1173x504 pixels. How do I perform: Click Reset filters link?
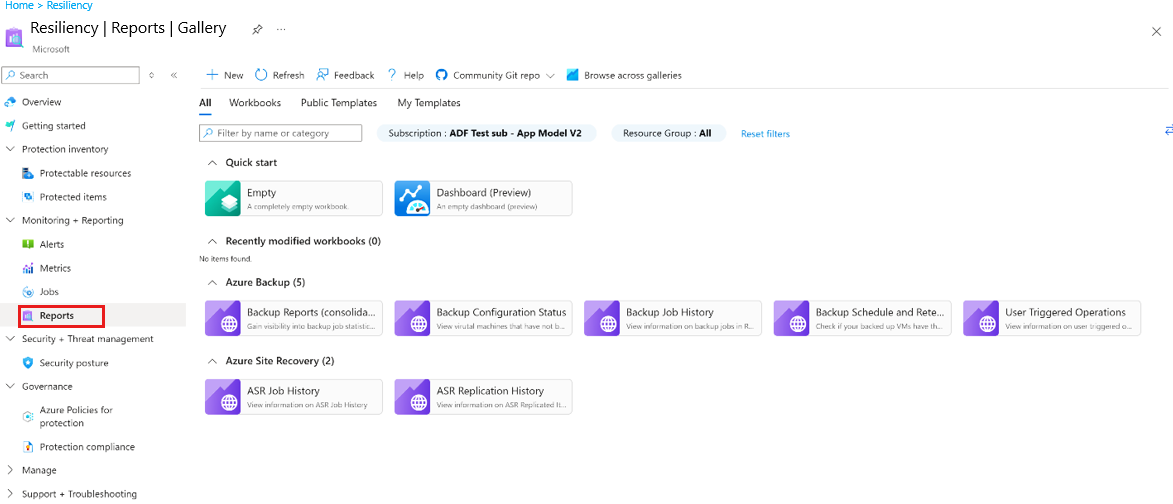[x=765, y=134]
